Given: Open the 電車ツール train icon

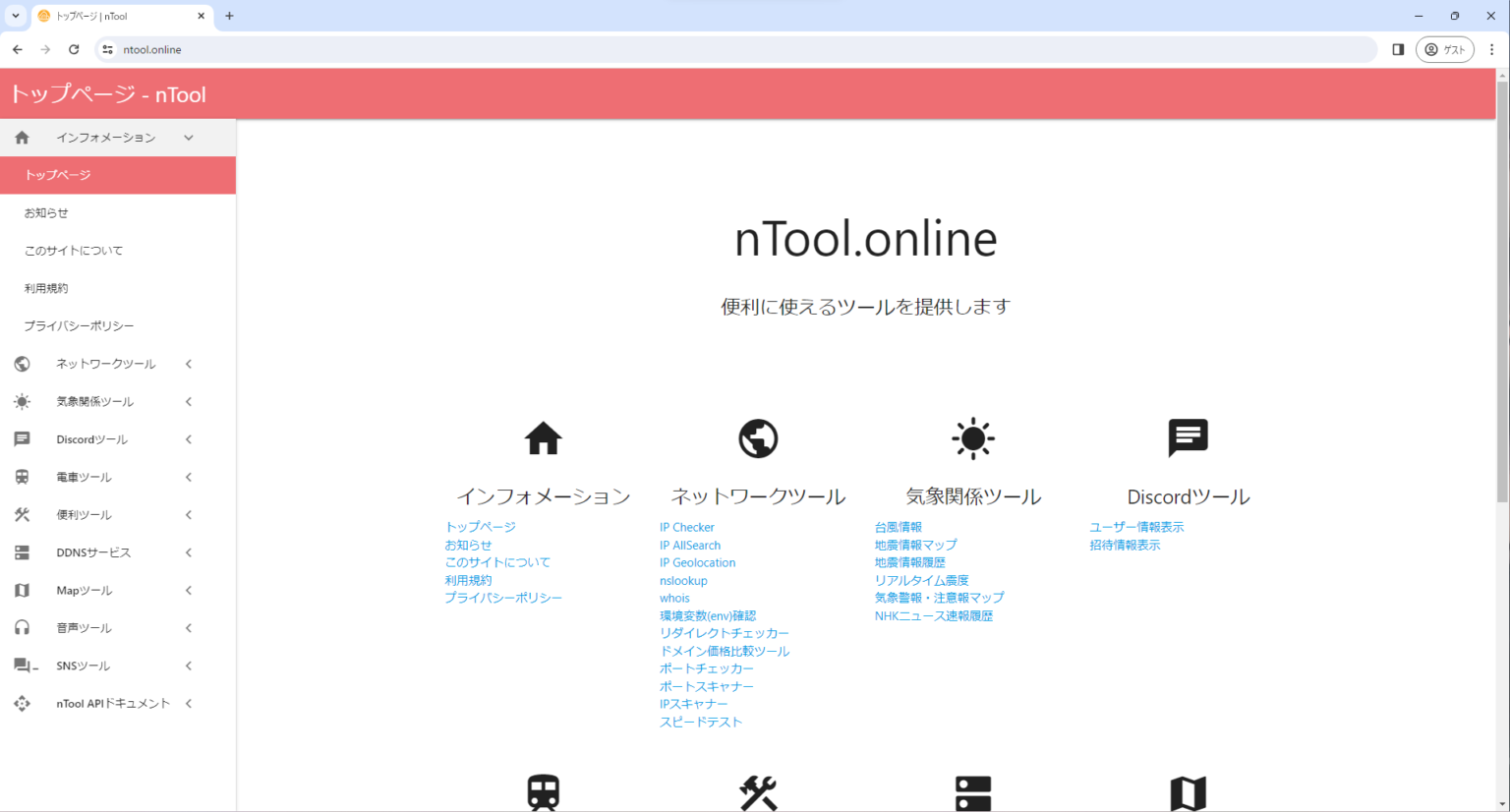Looking at the screenshot, I should (x=20, y=477).
